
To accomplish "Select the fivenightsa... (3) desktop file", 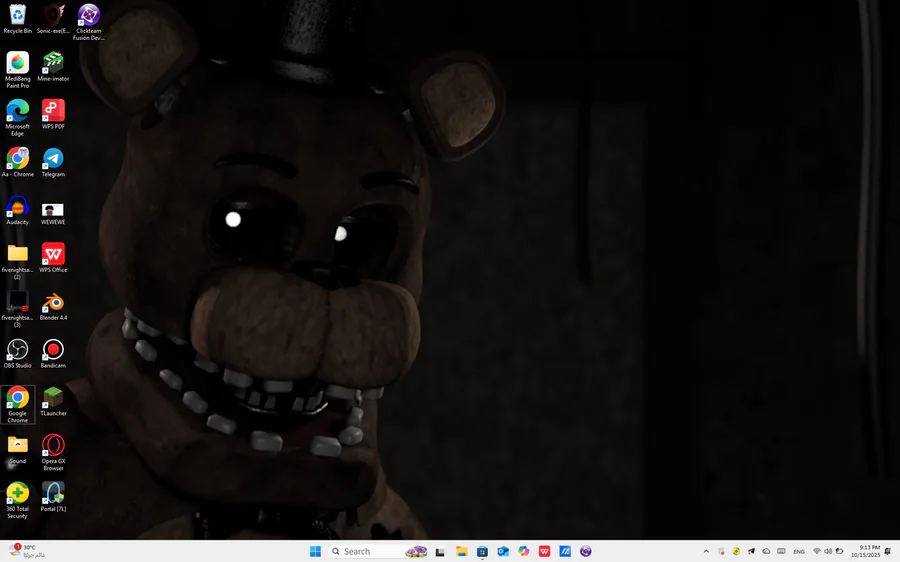I will [17, 309].
